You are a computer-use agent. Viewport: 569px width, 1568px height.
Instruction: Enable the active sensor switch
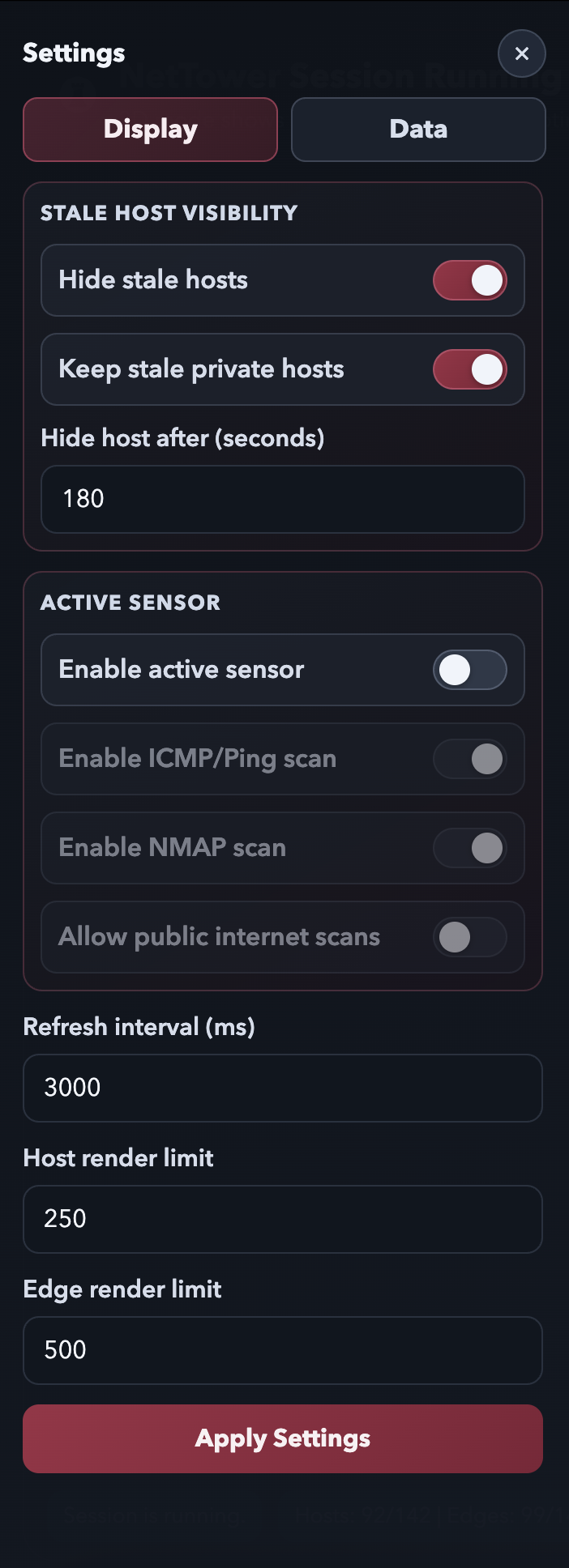(470, 670)
